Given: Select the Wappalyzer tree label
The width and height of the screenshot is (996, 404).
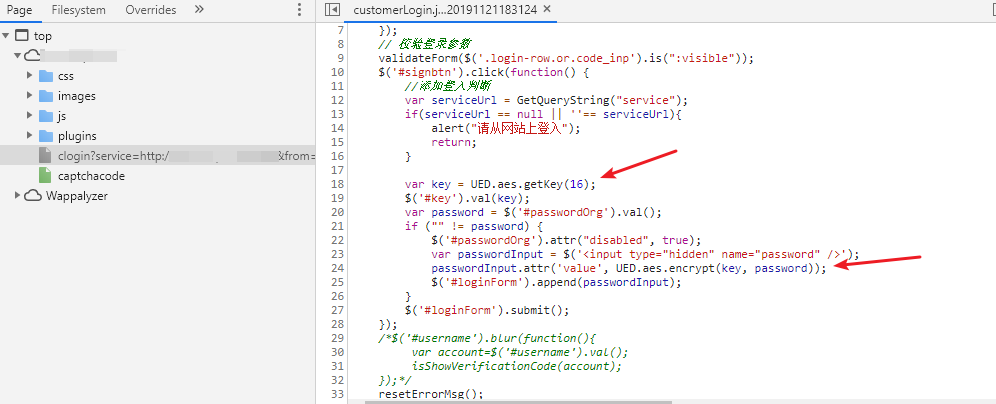Looking at the screenshot, I should click(x=77, y=196).
